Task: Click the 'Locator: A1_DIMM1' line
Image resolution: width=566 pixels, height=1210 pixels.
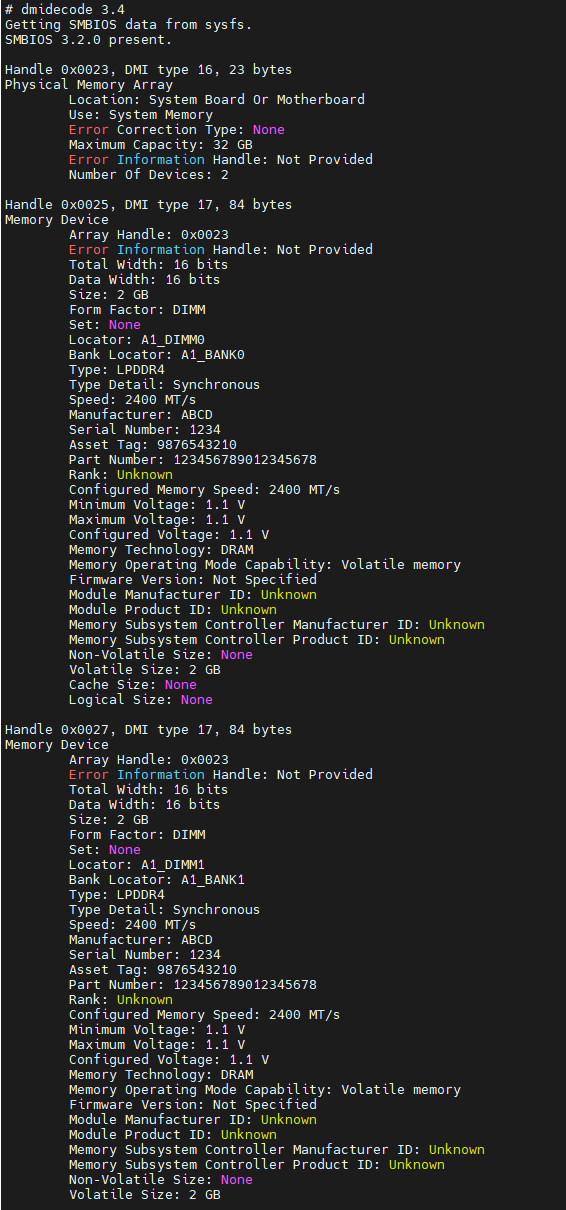Action: pyautogui.click(x=136, y=865)
